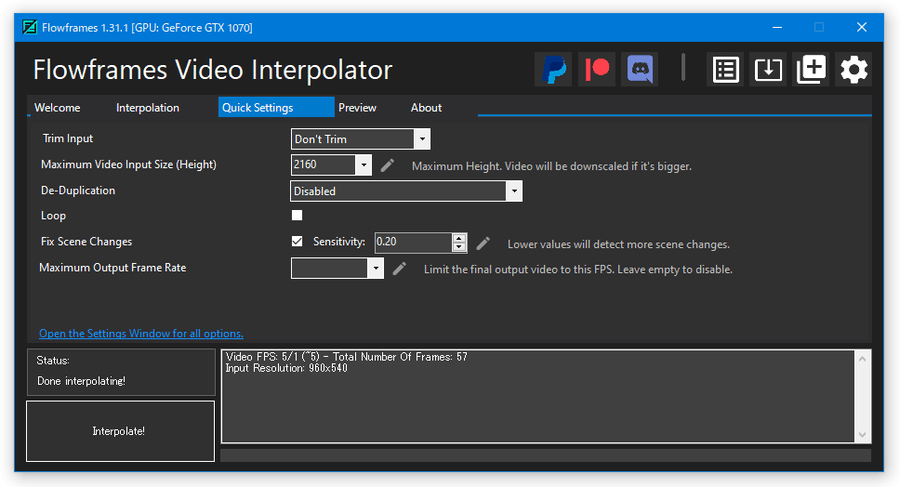Open the Discord server icon
900x487 pixels.
tap(639, 69)
